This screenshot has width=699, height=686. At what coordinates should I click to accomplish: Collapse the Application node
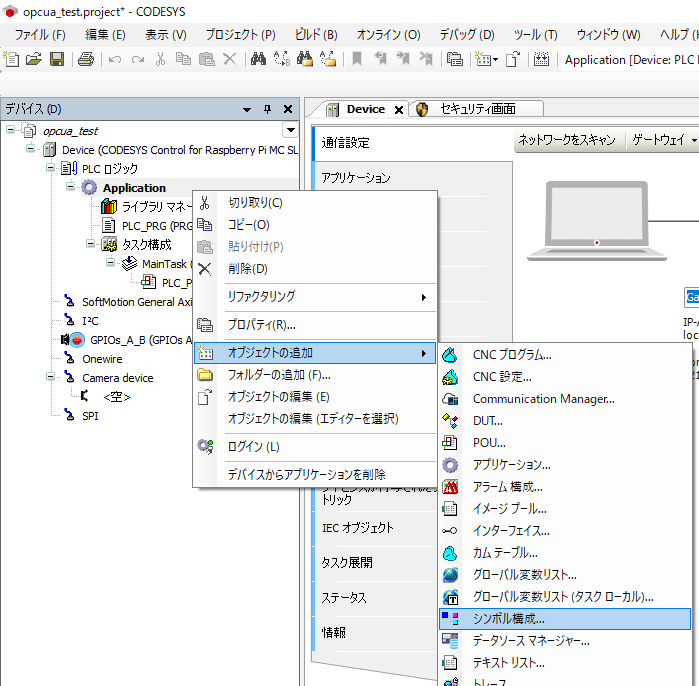70,187
